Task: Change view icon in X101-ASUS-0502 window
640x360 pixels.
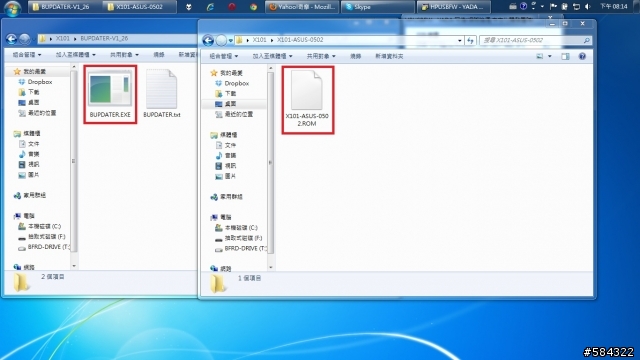Action: point(540,56)
